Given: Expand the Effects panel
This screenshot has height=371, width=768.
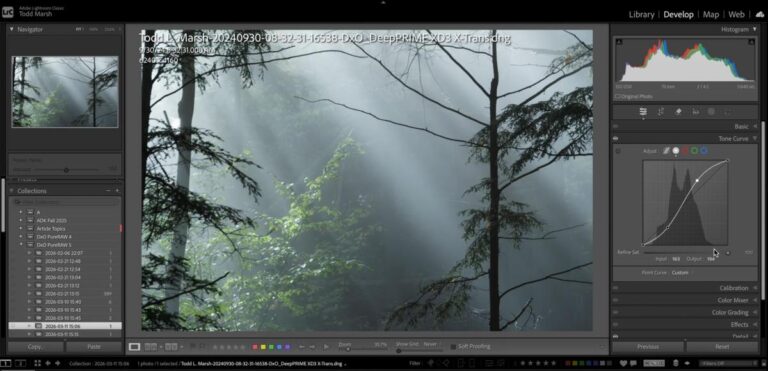Looking at the screenshot, I should coord(754,324).
